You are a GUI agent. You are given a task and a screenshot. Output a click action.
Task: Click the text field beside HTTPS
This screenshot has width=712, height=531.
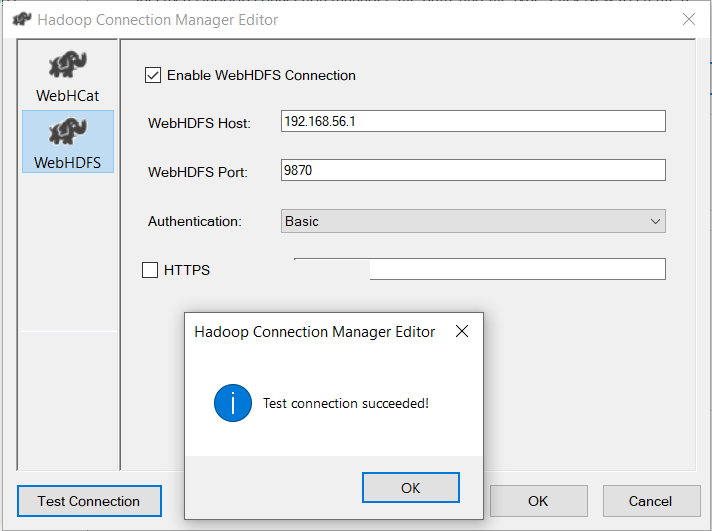[x=515, y=269]
